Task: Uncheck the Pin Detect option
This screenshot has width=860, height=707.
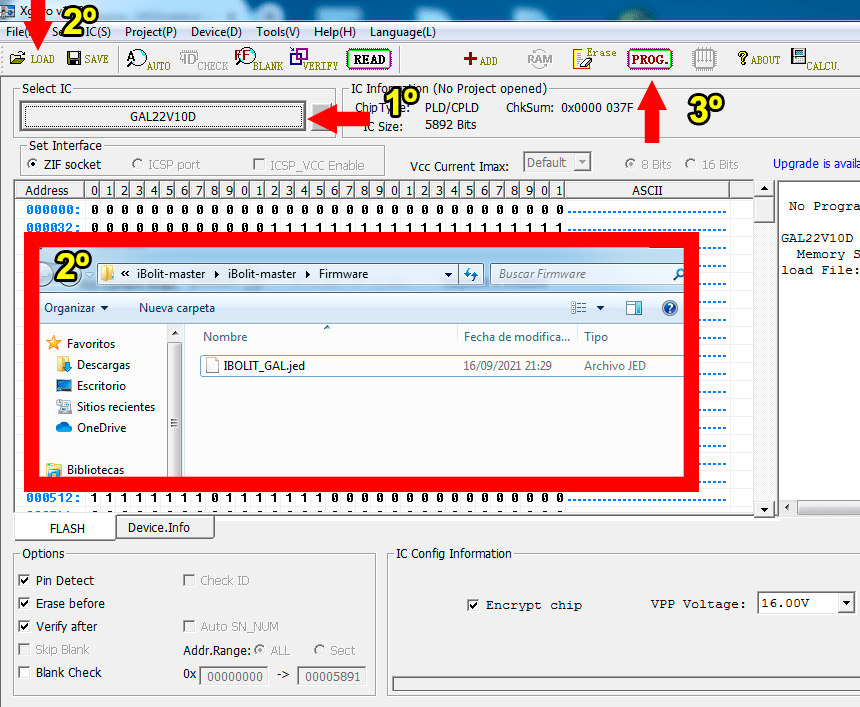Action: click(24, 580)
